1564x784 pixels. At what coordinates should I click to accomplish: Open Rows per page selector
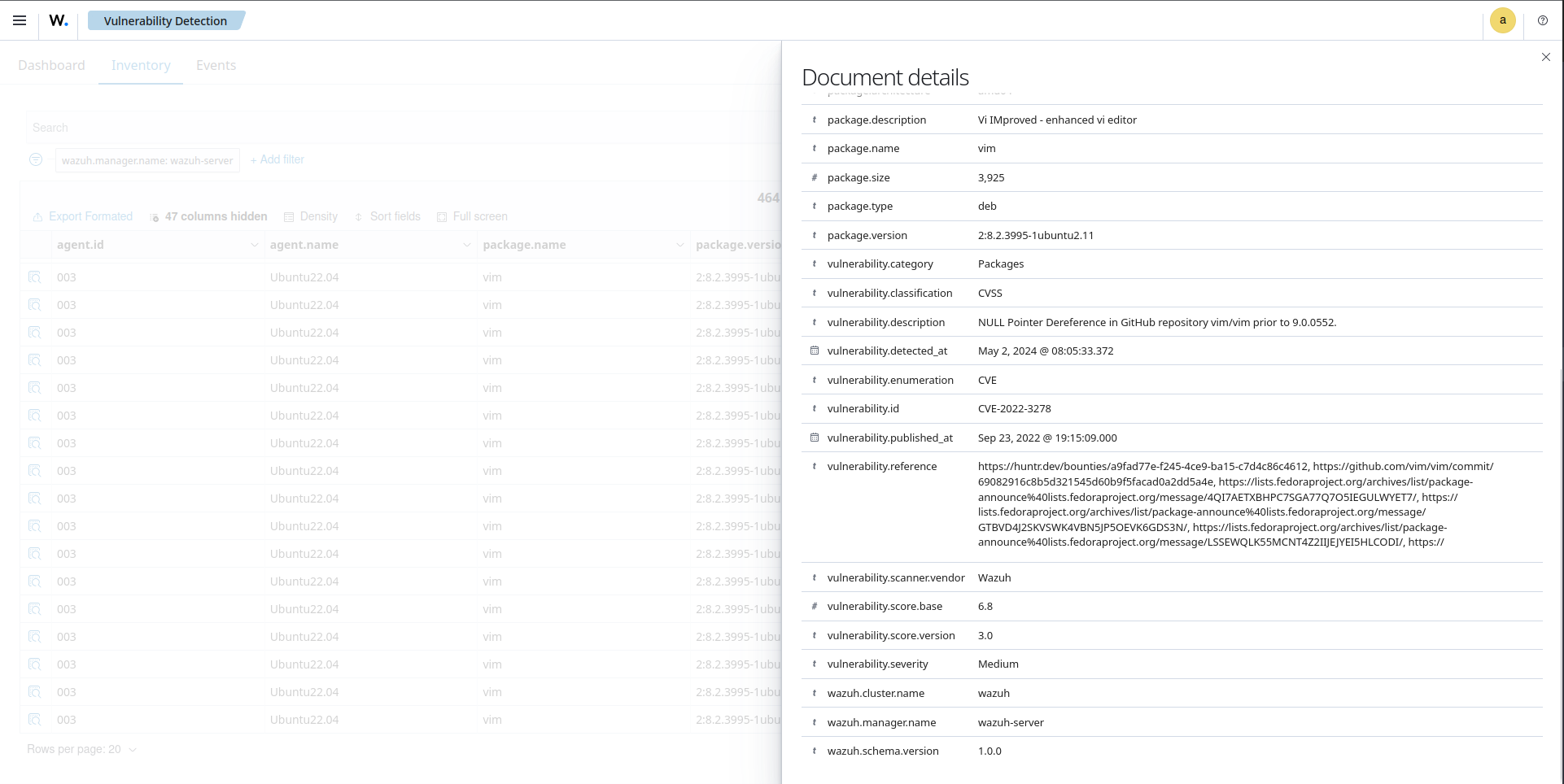pyautogui.click(x=81, y=749)
